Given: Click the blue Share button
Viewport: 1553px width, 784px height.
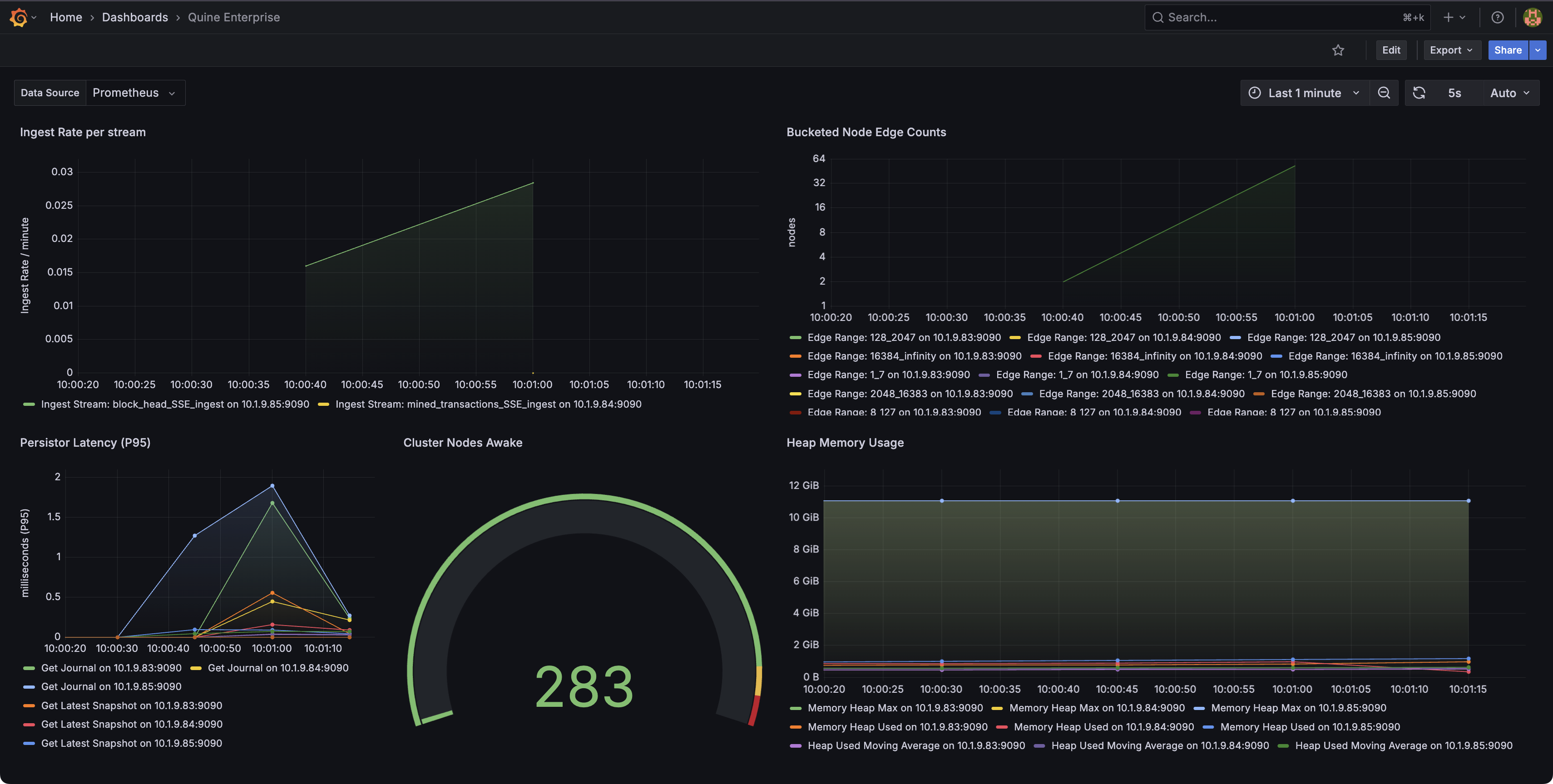Looking at the screenshot, I should 1507,50.
